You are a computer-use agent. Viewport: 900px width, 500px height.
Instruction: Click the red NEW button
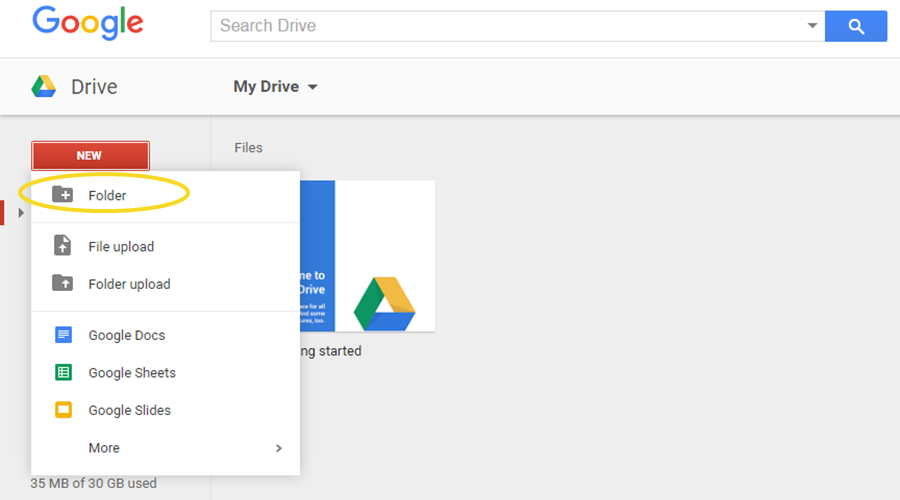pos(90,156)
